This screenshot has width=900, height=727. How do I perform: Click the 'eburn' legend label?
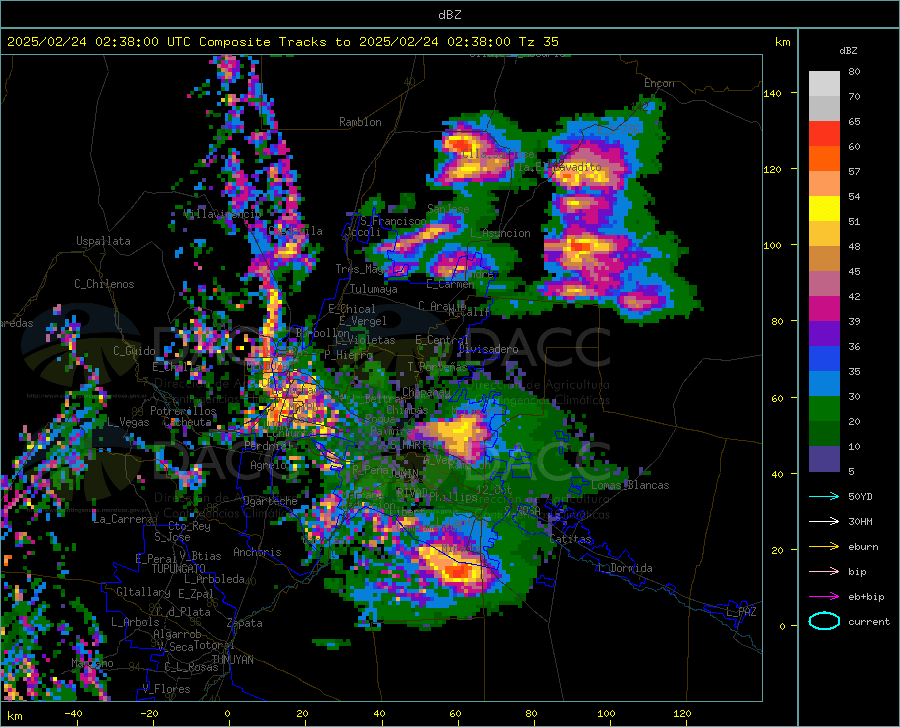pos(863,547)
